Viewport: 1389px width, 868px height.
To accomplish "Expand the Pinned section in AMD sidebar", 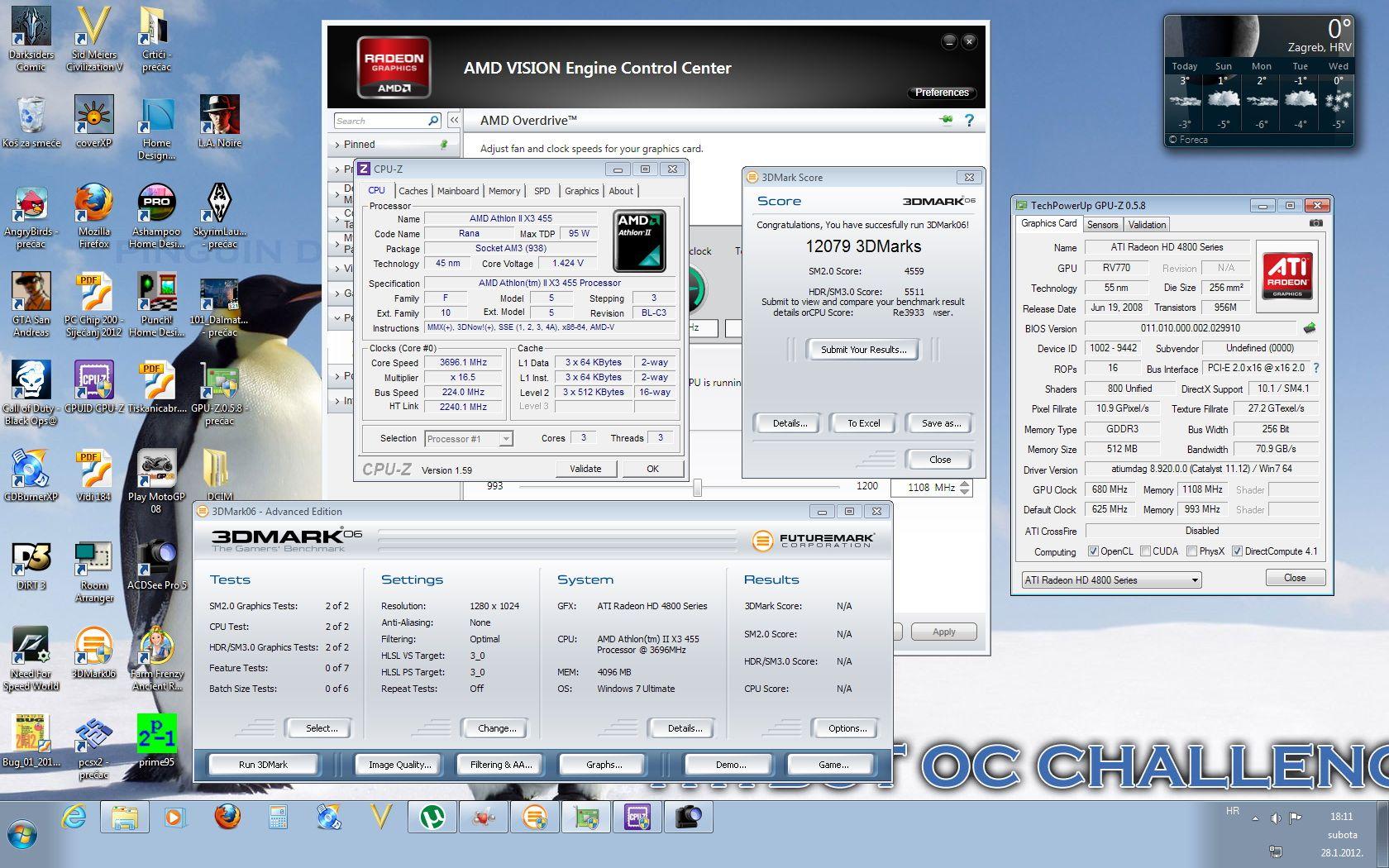I will [x=394, y=145].
